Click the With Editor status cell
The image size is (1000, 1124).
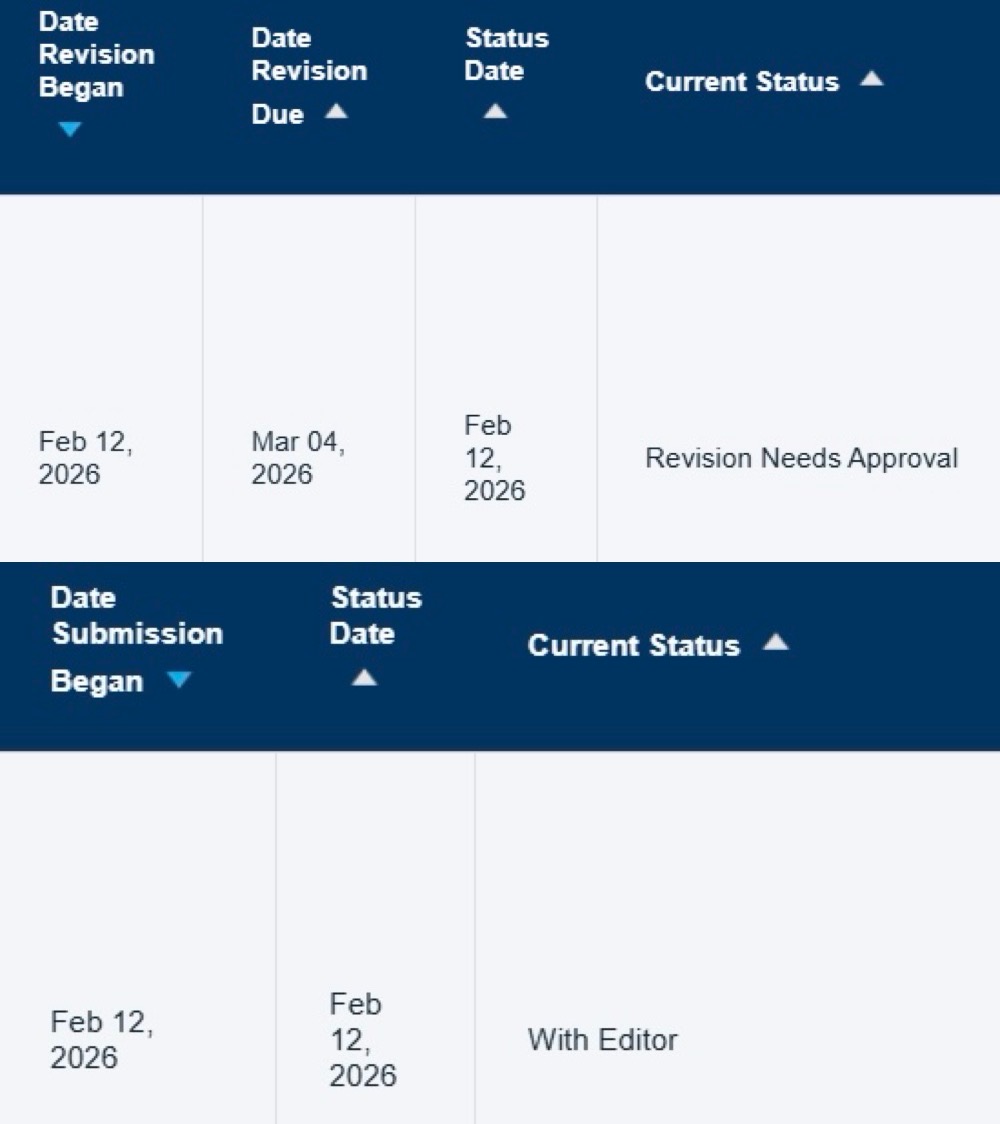(x=602, y=1040)
